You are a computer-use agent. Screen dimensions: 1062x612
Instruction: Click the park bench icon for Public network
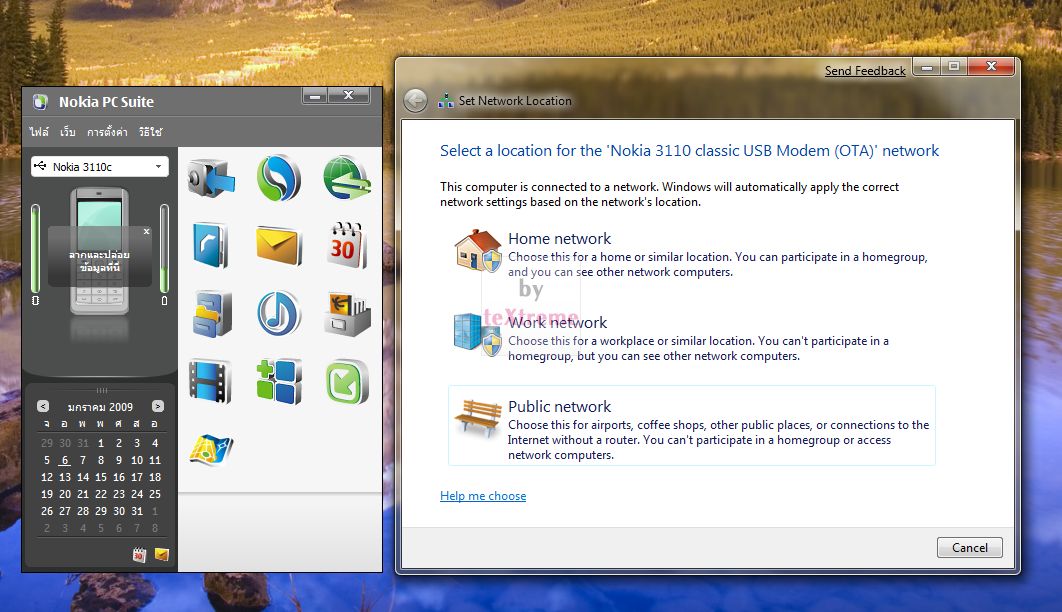click(477, 417)
